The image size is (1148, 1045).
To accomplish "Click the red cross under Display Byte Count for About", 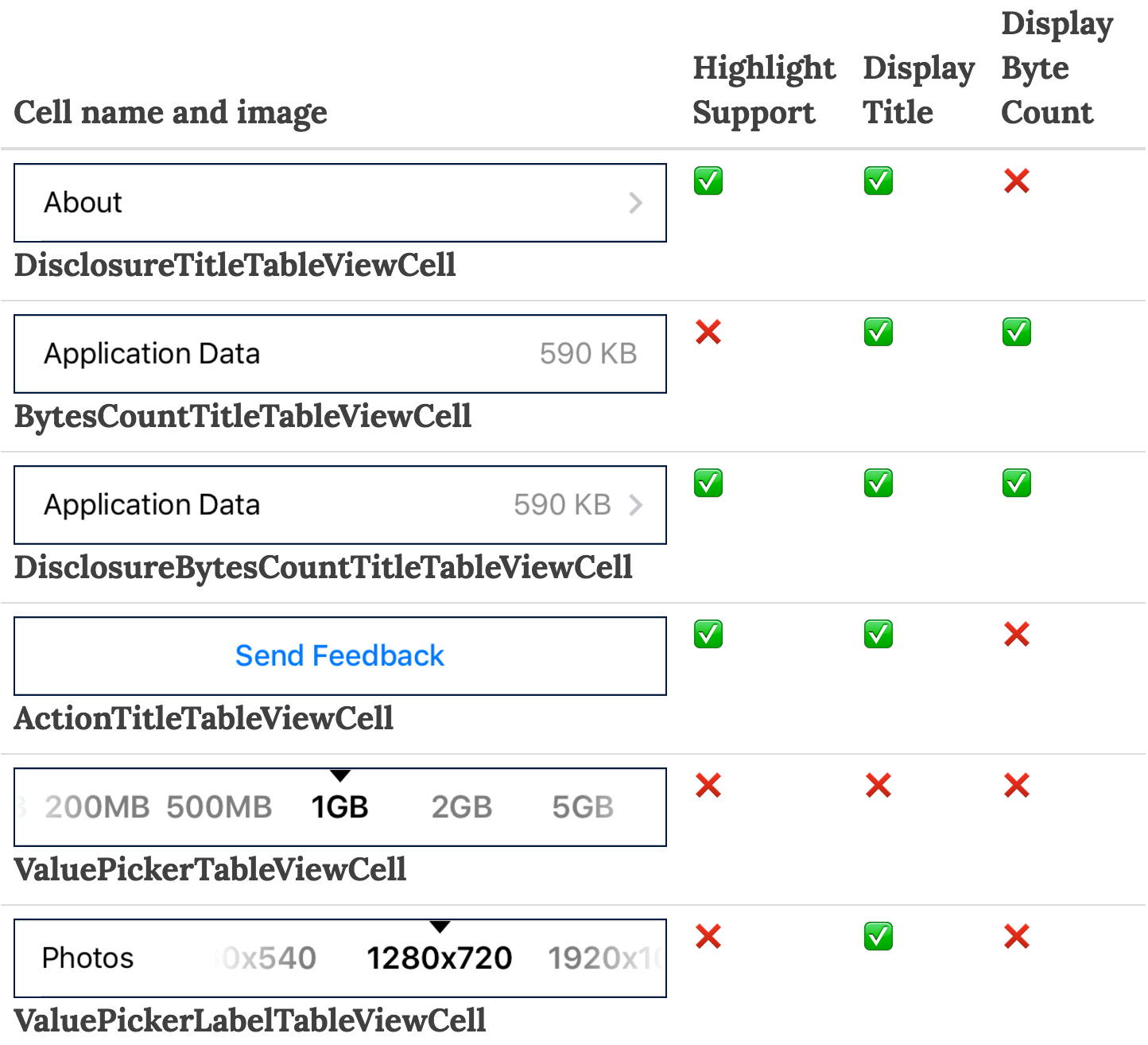I will (1016, 181).
